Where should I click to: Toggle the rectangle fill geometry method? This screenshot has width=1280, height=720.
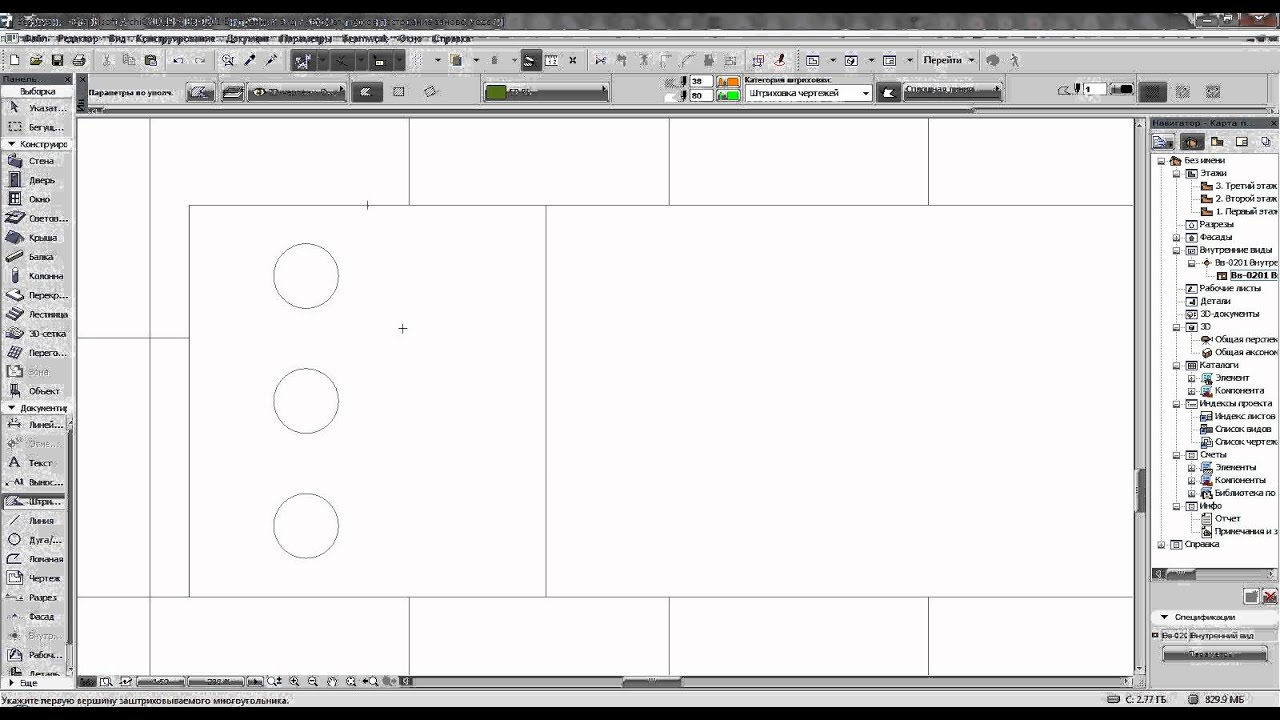[x=398, y=92]
